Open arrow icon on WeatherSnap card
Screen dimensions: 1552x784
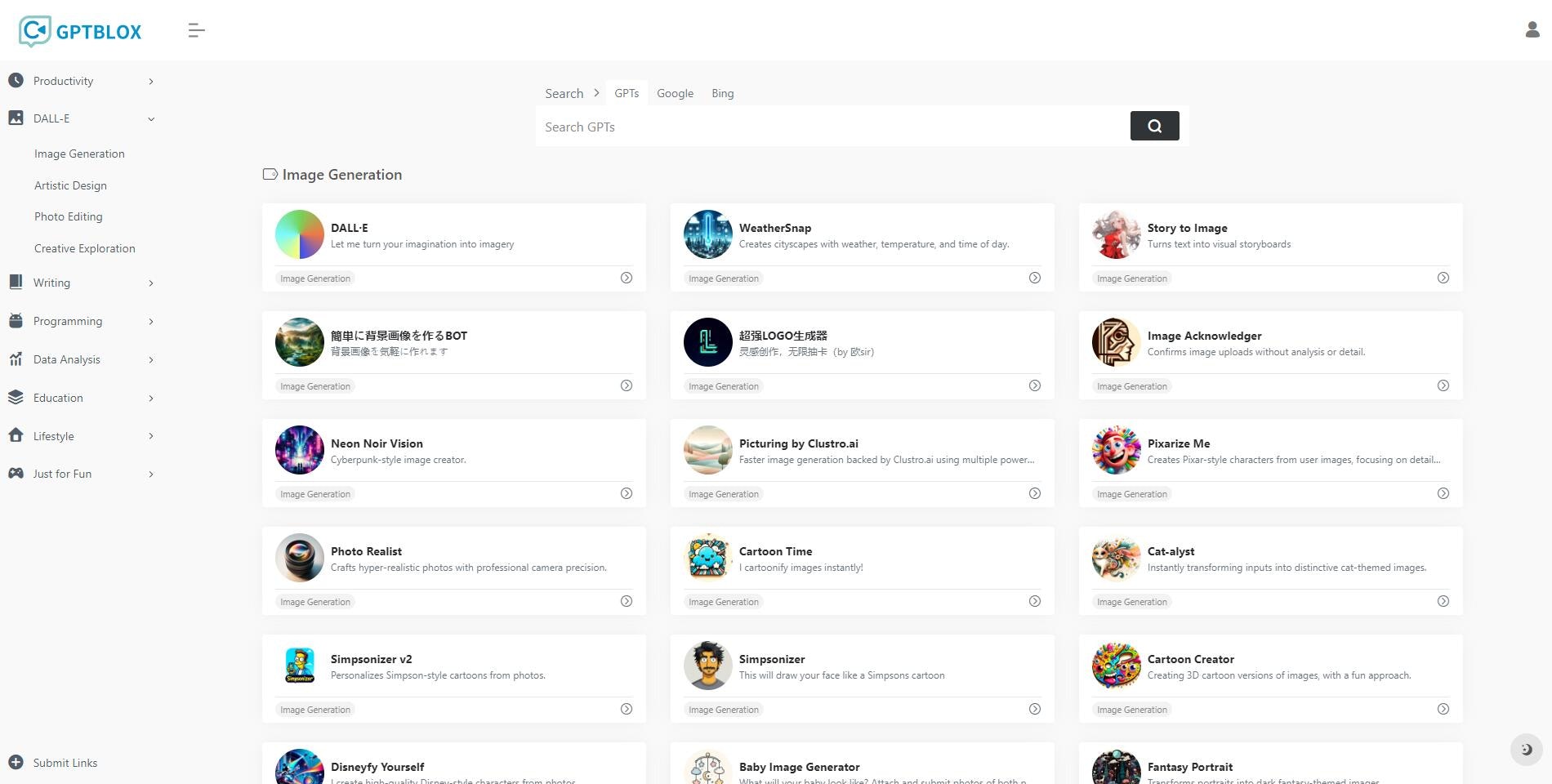1035,278
